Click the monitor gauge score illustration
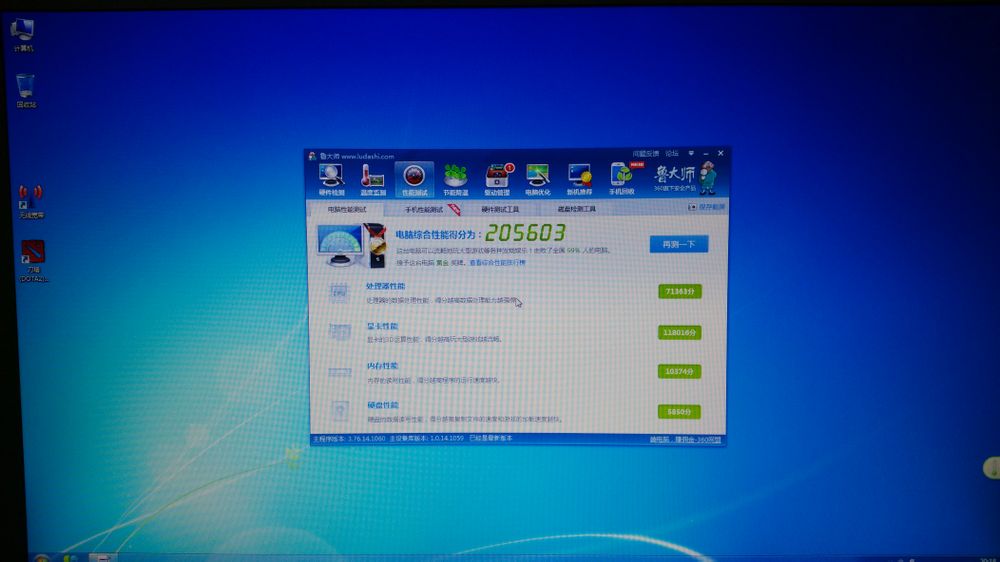1000x562 pixels. click(x=352, y=246)
